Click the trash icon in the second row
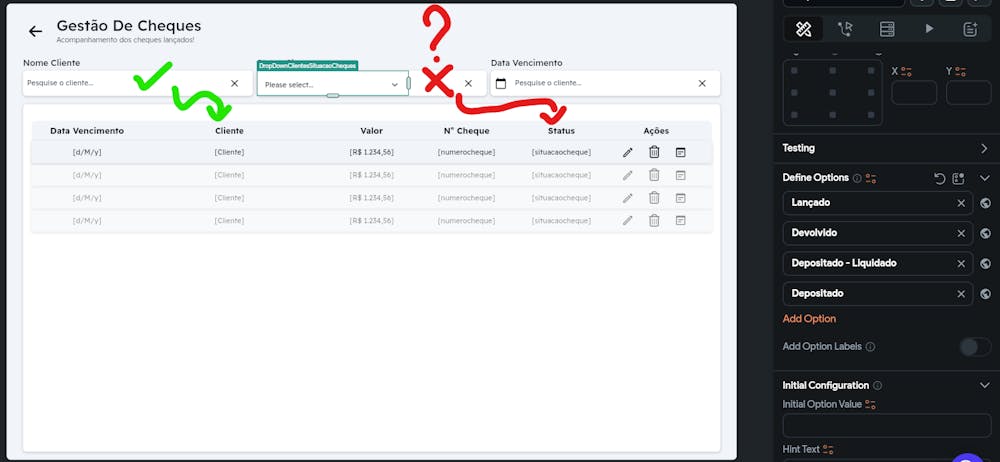 coord(654,175)
